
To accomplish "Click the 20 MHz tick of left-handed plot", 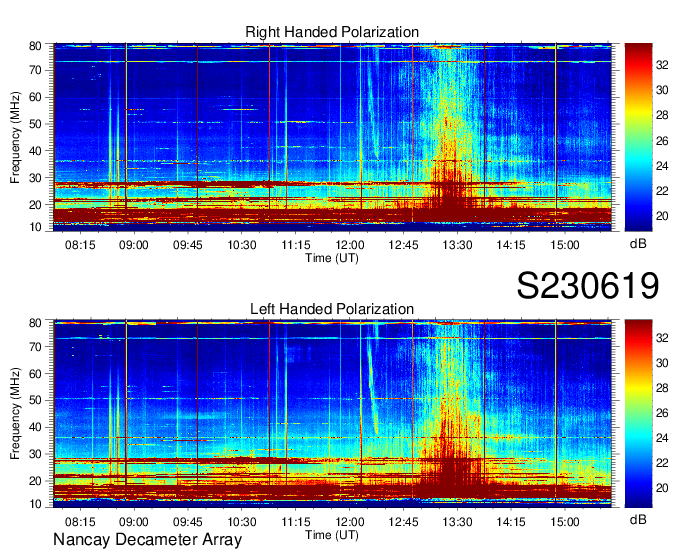I will tap(35, 481).
